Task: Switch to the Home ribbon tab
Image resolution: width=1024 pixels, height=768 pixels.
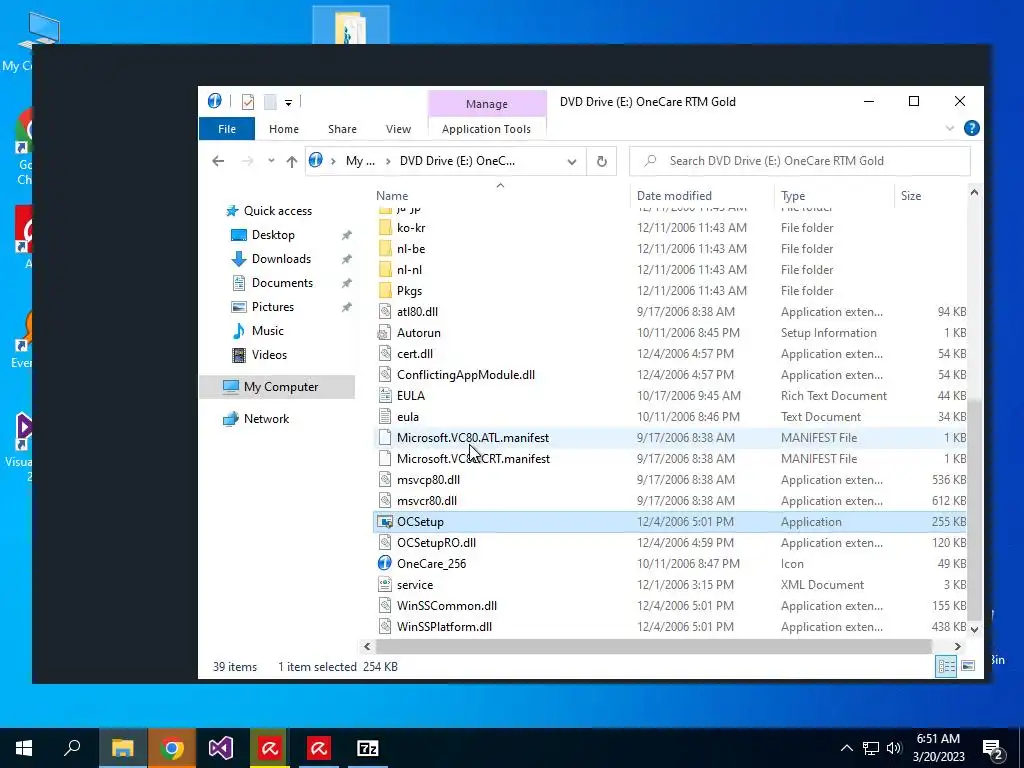Action: [x=283, y=129]
